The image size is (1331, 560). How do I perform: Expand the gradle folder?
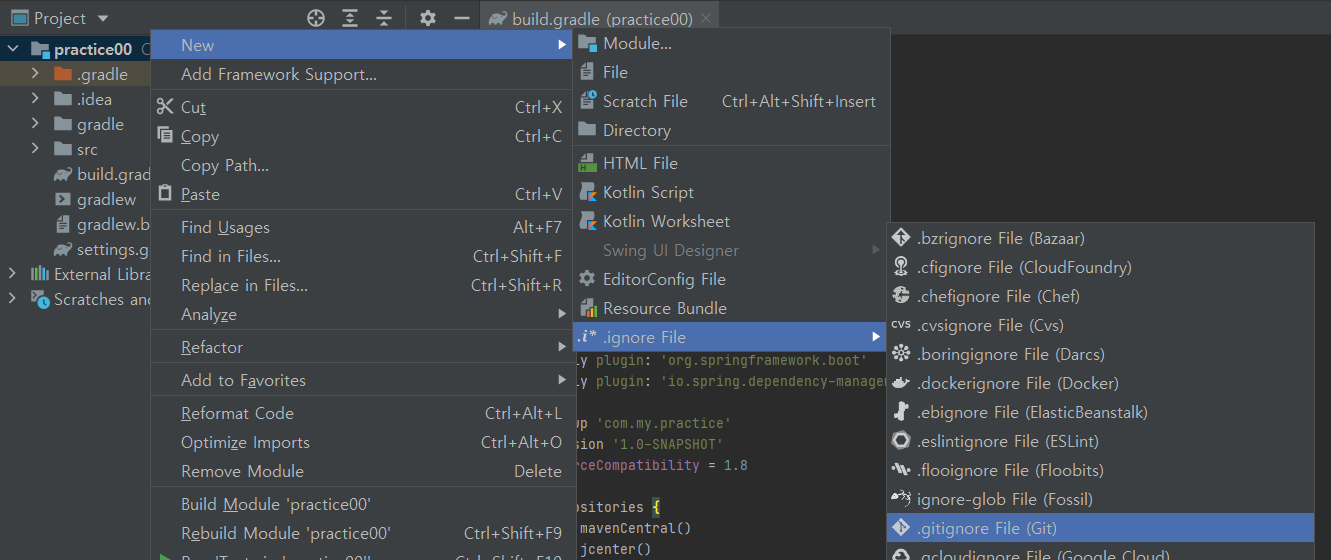coord(35,124)
